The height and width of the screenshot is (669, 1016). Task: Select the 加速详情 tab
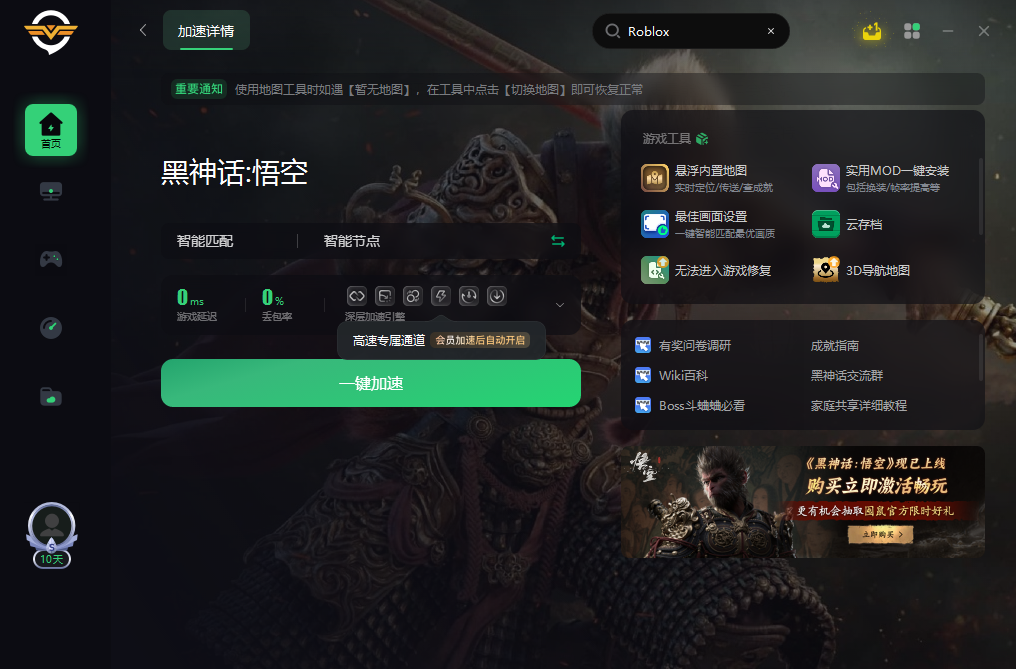coord(206,30)
